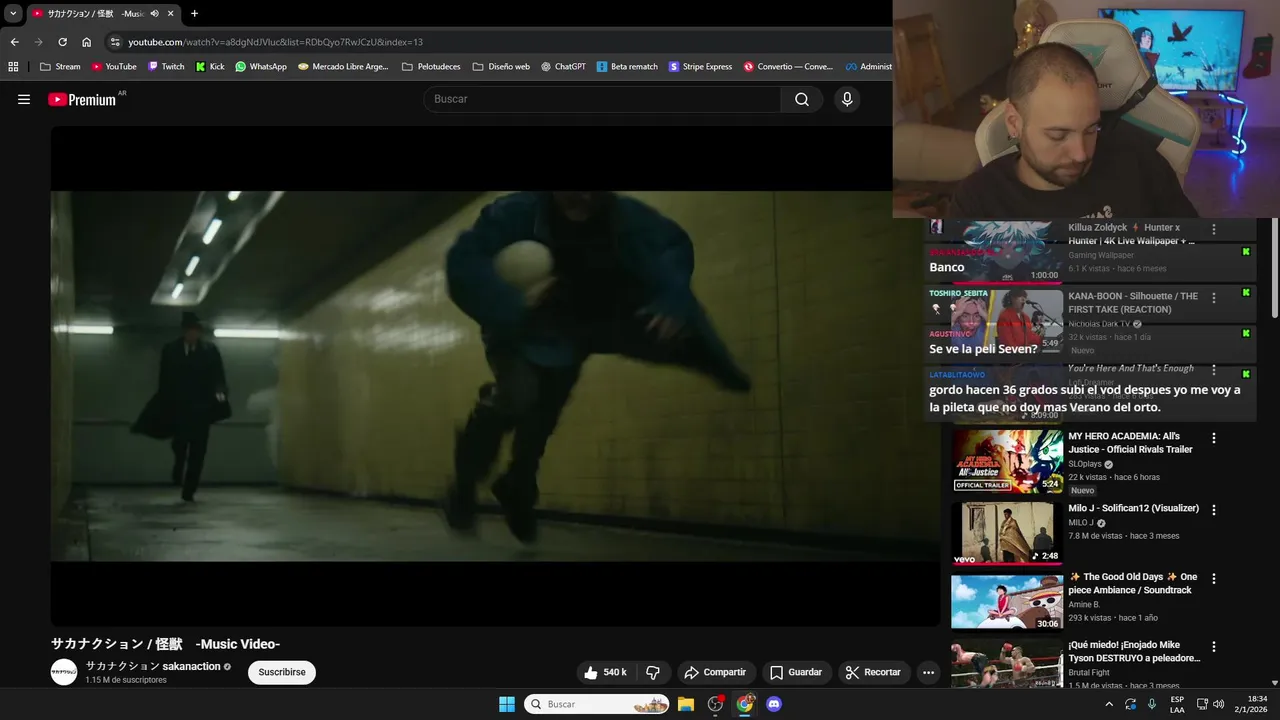The image size is (1280, 720).
Task: Open options menu for MY HERO ACADEMIA video
Action: [1214, 438]
